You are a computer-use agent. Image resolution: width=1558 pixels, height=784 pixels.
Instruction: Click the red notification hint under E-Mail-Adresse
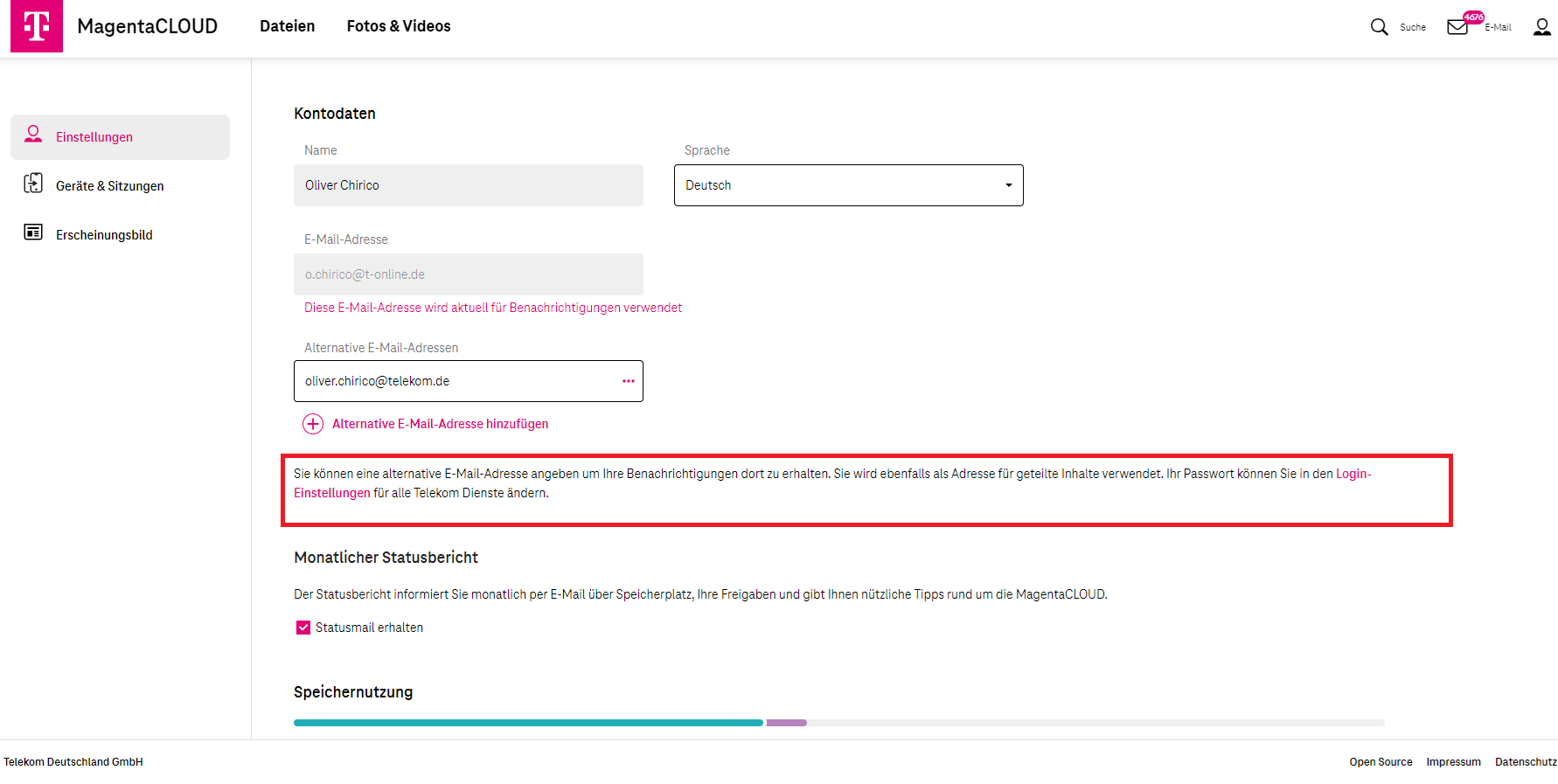coord(493,308)
